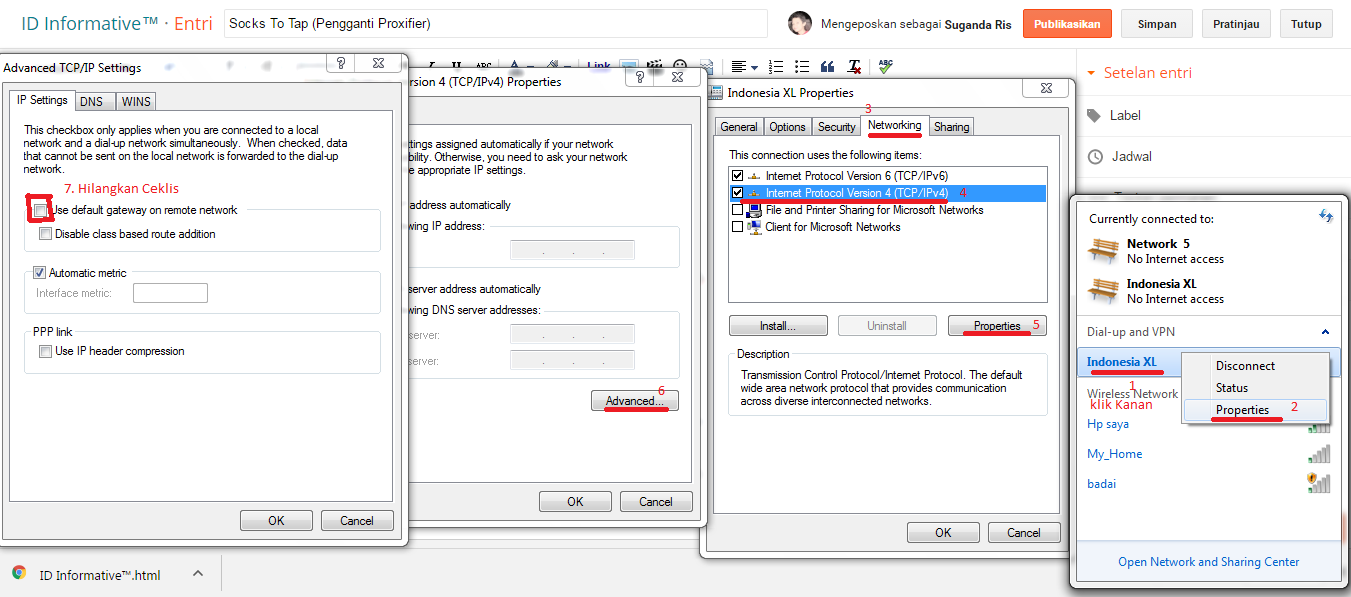The image size is (1351, 597).
Task: Click Properties button below the items list
Action: [x=997, y=326]
